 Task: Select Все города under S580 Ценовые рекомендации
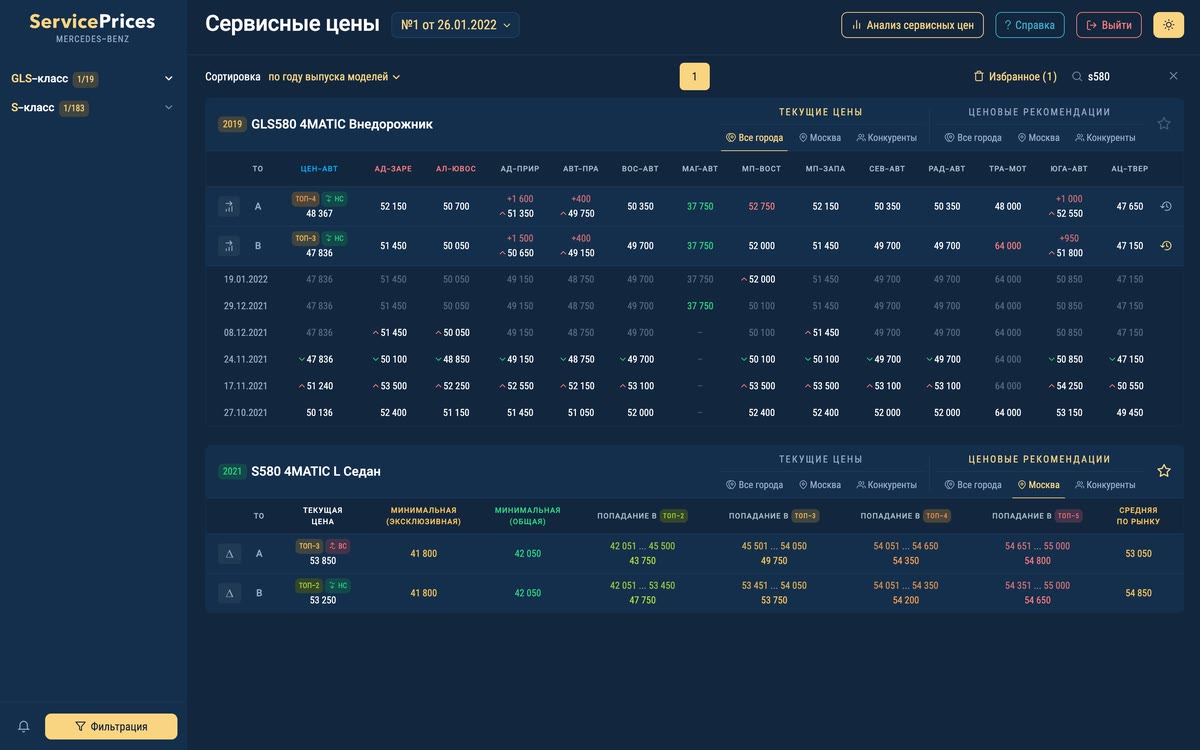pyautogui.click(x=973, y=485)
